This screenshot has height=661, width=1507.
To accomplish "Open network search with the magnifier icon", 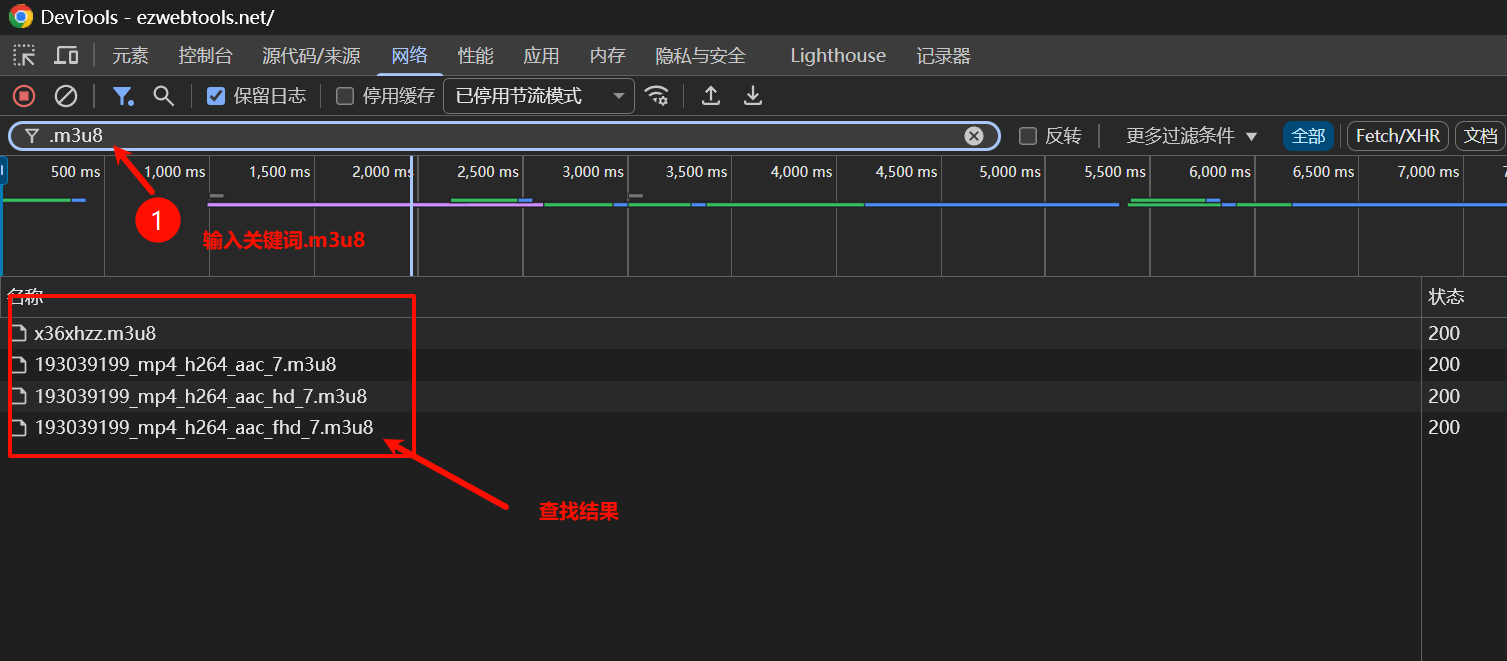I will (163, 95).
